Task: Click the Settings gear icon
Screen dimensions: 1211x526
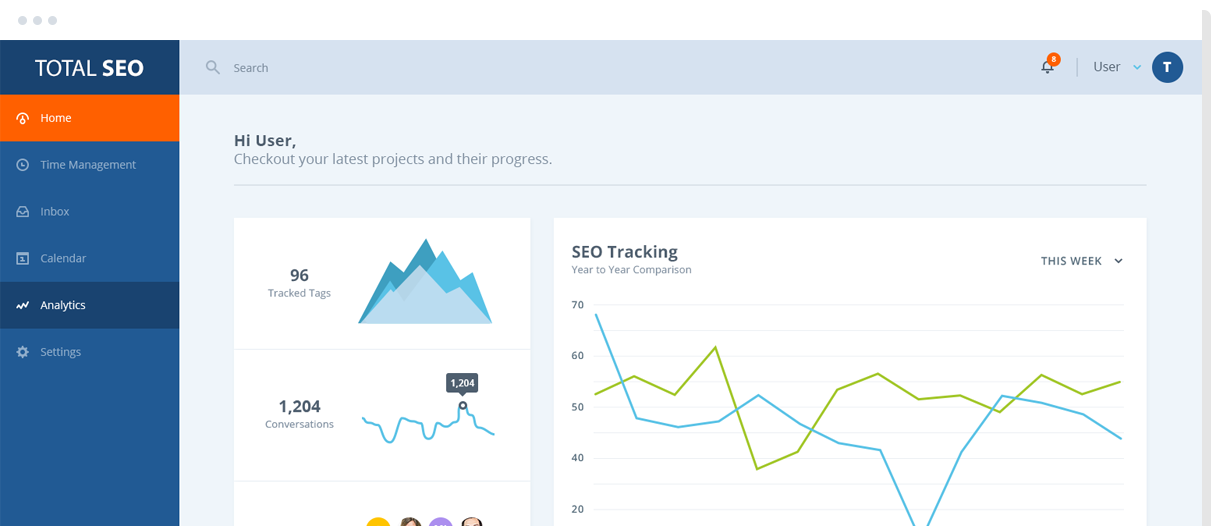Action: (x=23, y=352)
